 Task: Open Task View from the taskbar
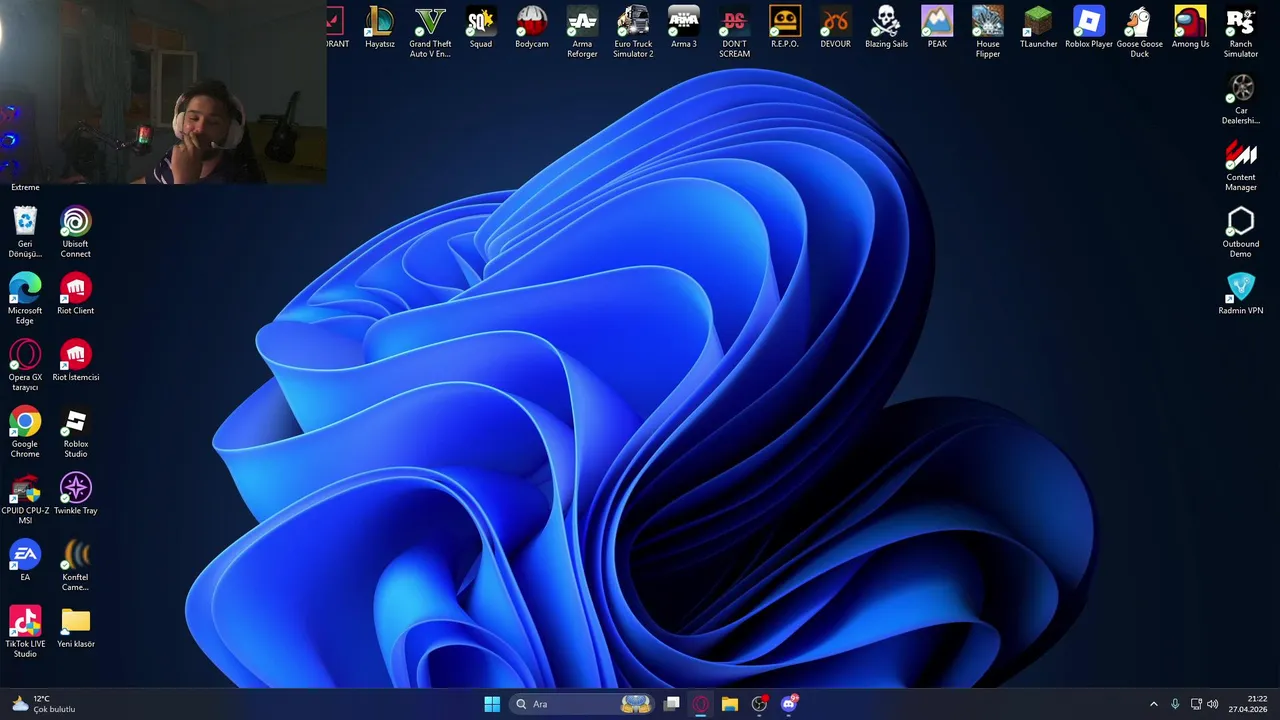[672, 704]
